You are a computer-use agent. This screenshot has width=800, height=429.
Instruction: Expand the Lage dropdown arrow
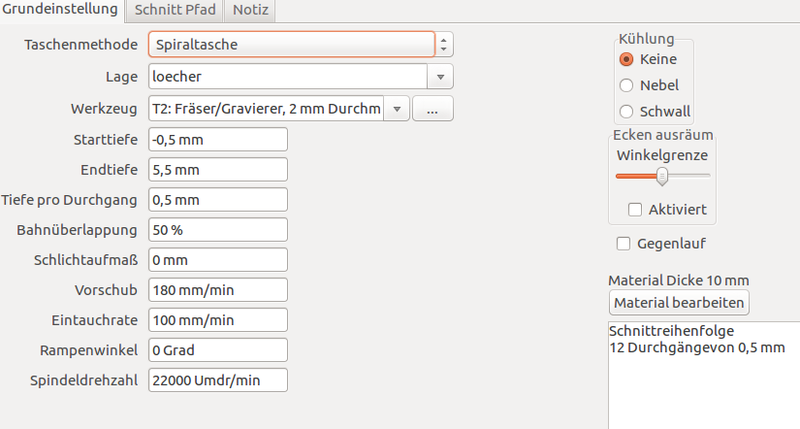441,76
